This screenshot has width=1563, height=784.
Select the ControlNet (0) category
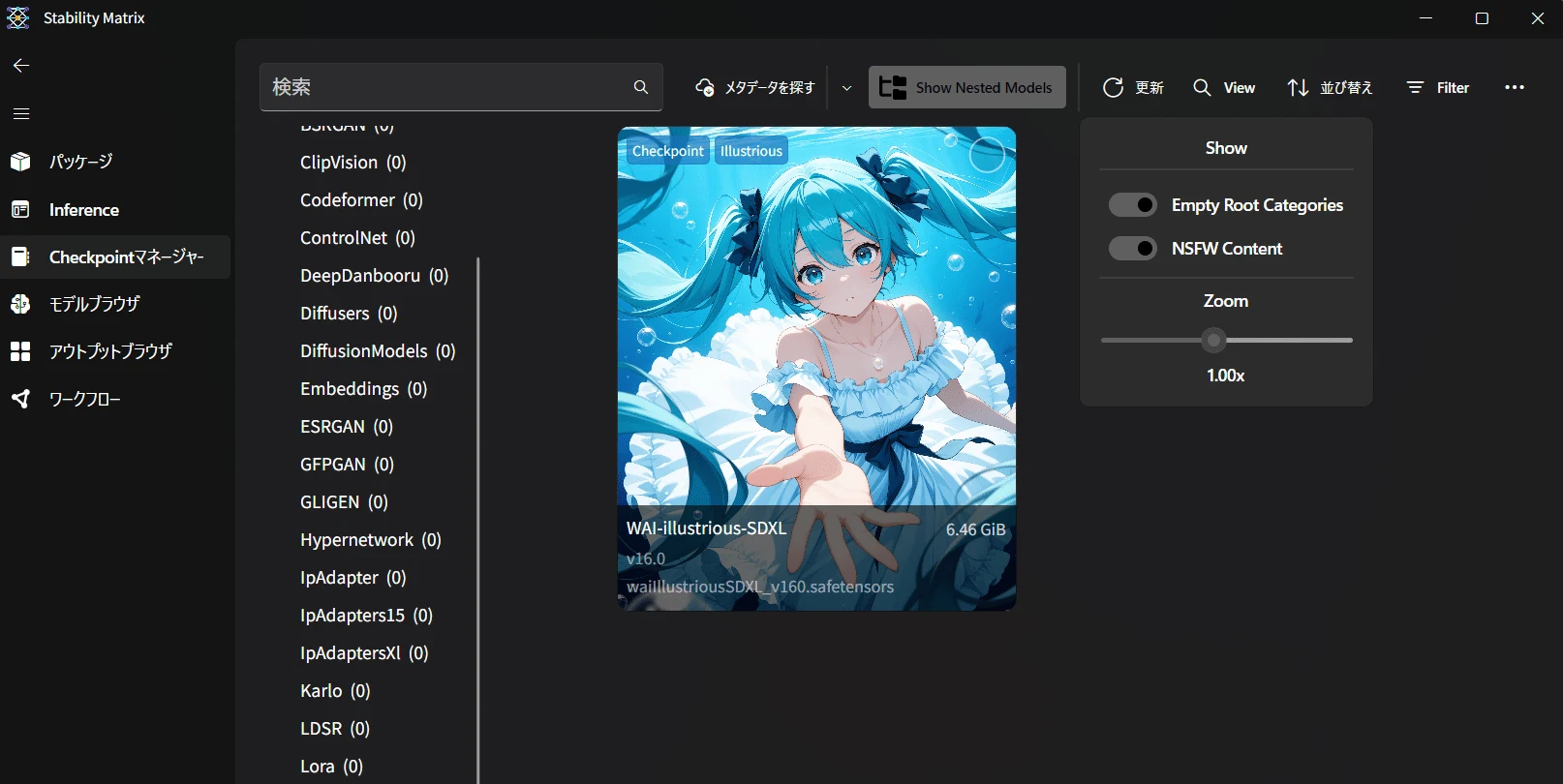(x=357, y=237)
